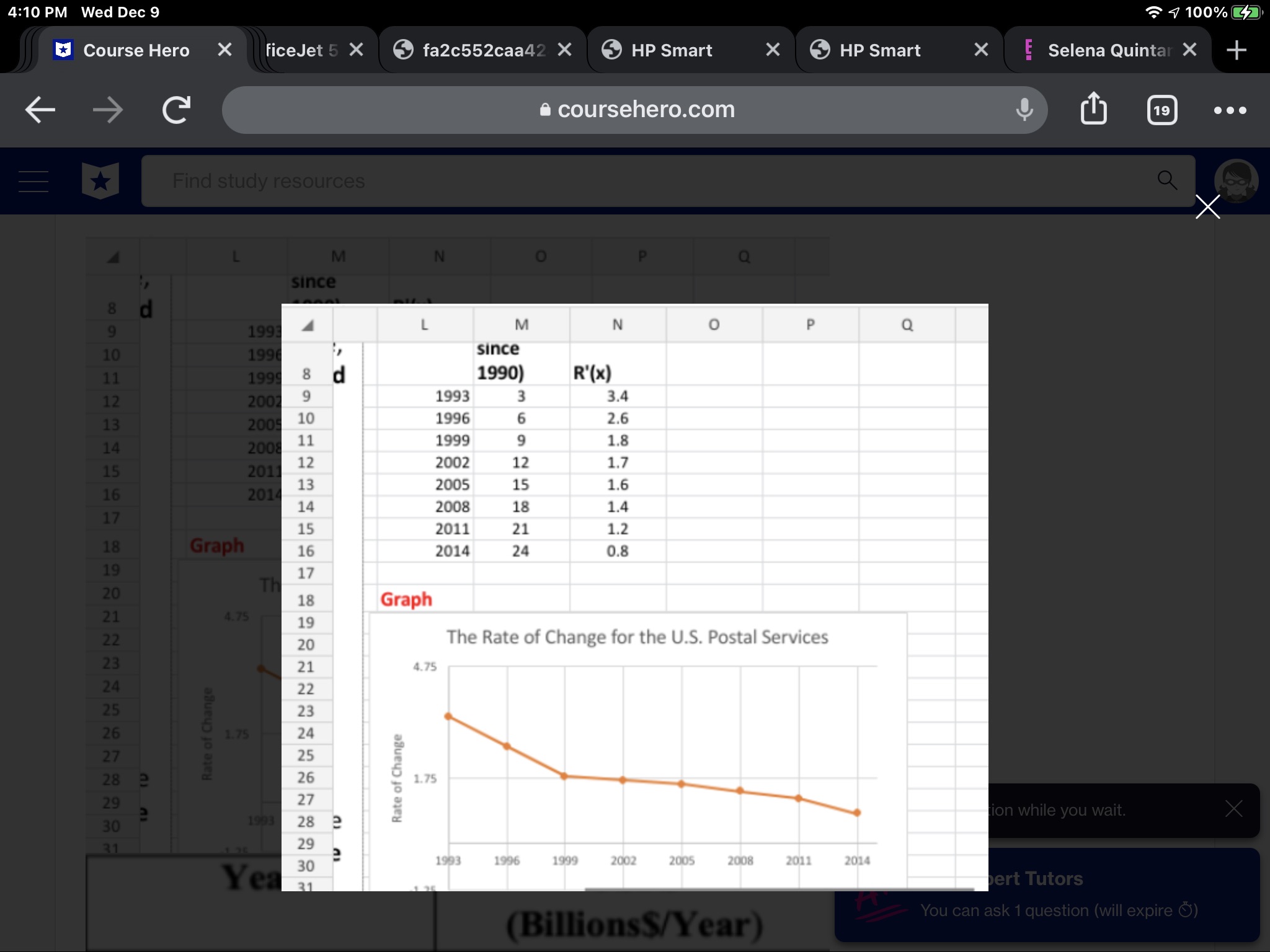Dismiss the 'while you wait' notification

pos(1233,809)
